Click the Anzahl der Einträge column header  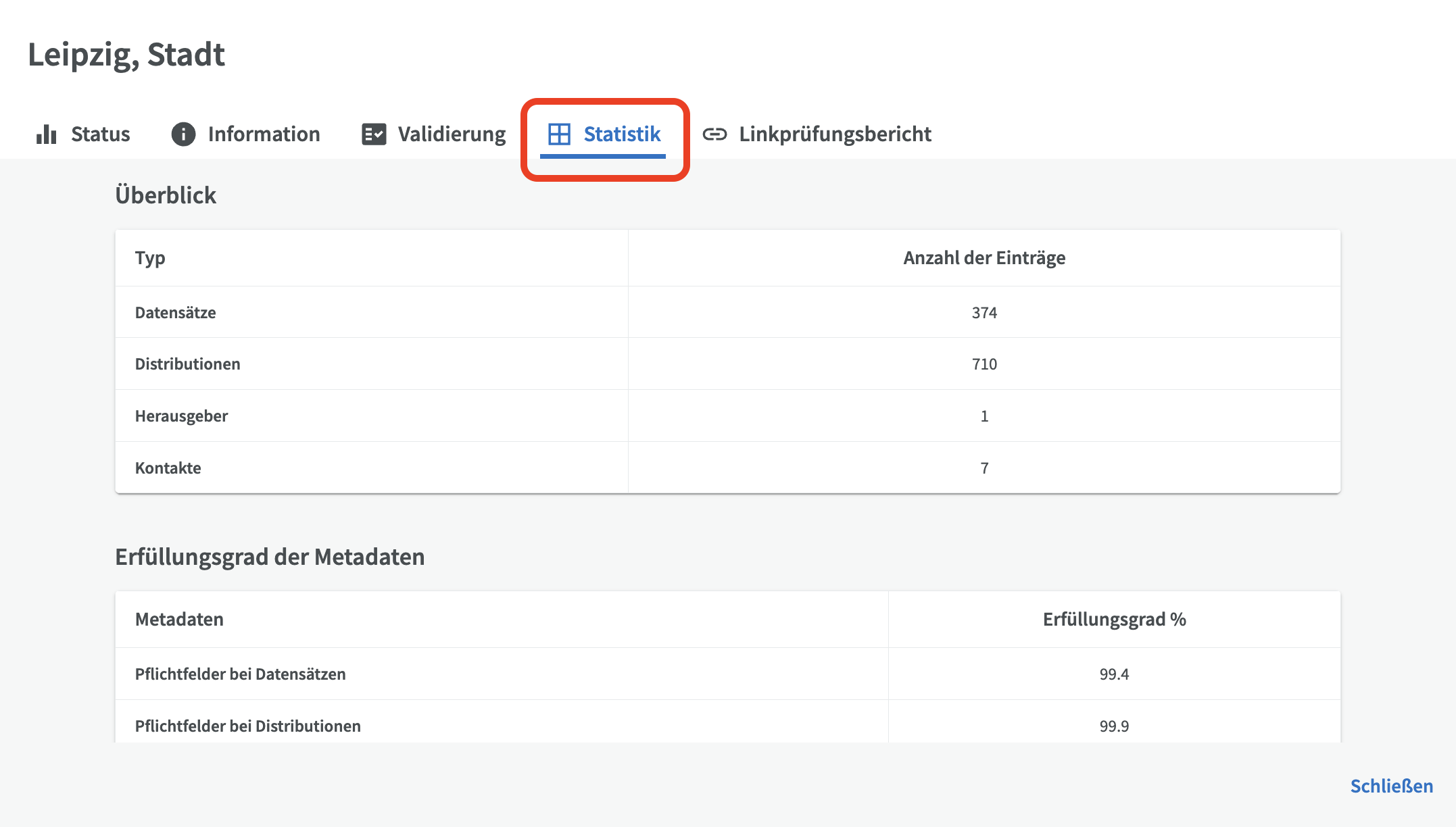pos(984,258)
